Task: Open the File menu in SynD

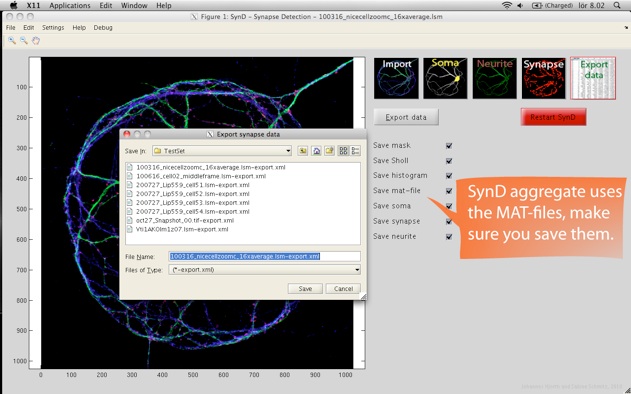Action: pos(10,28)
